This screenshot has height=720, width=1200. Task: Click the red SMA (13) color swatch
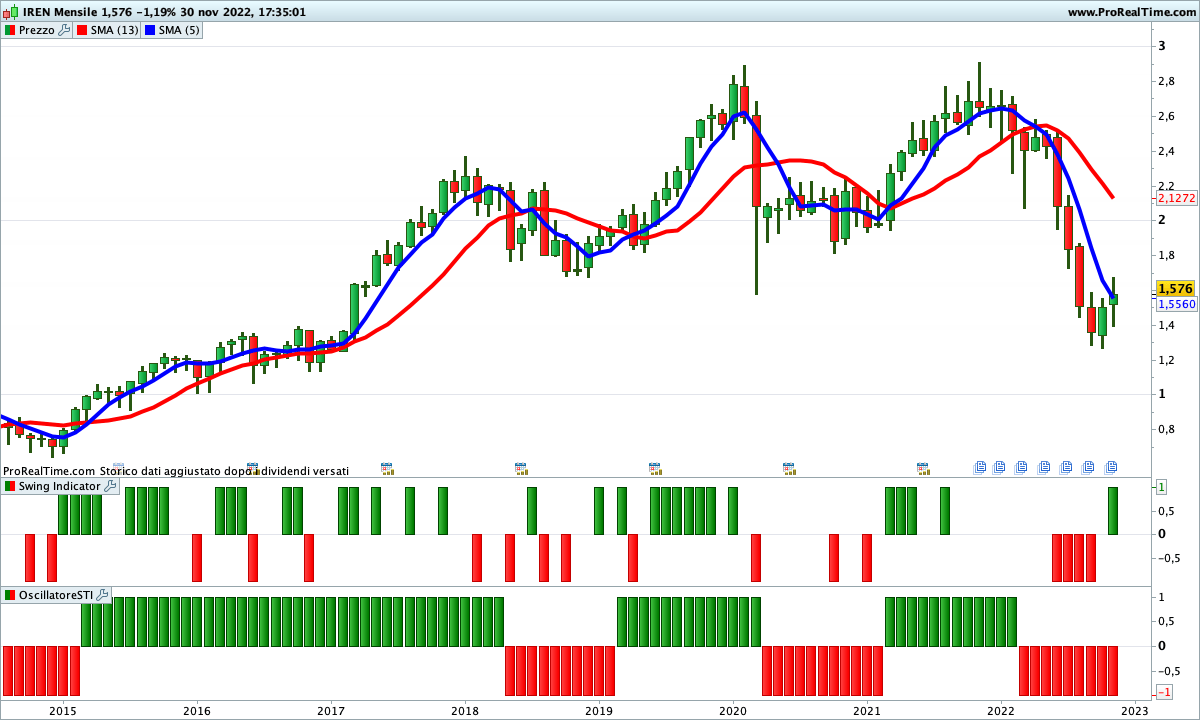point(82,30)
